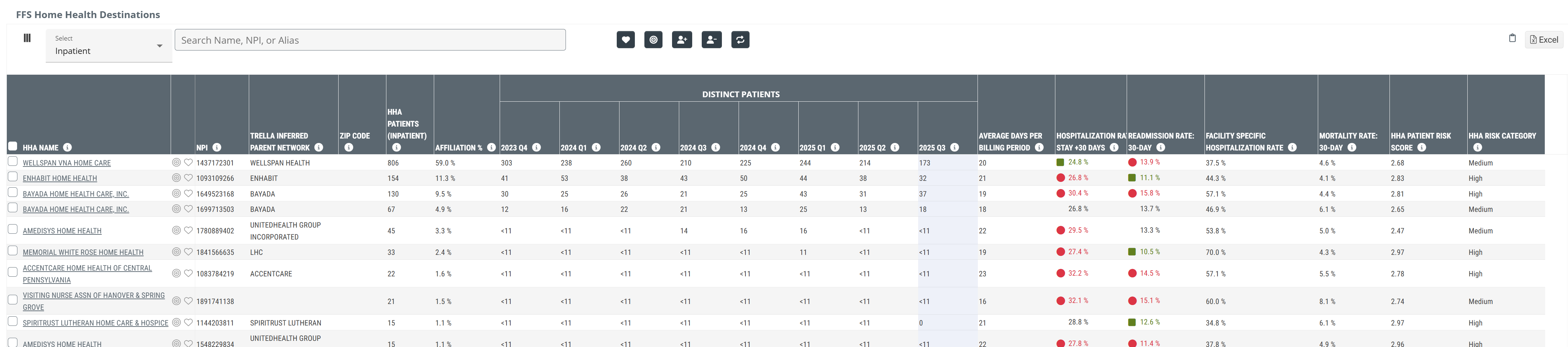Image resolution: width=1568 pixels, height=347 pixels.
Task: Open the Inpatient select dropdown
Action: click(108, 46)
